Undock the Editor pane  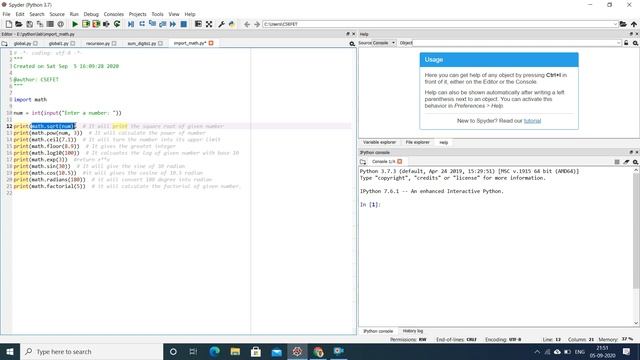coord(348,34)
